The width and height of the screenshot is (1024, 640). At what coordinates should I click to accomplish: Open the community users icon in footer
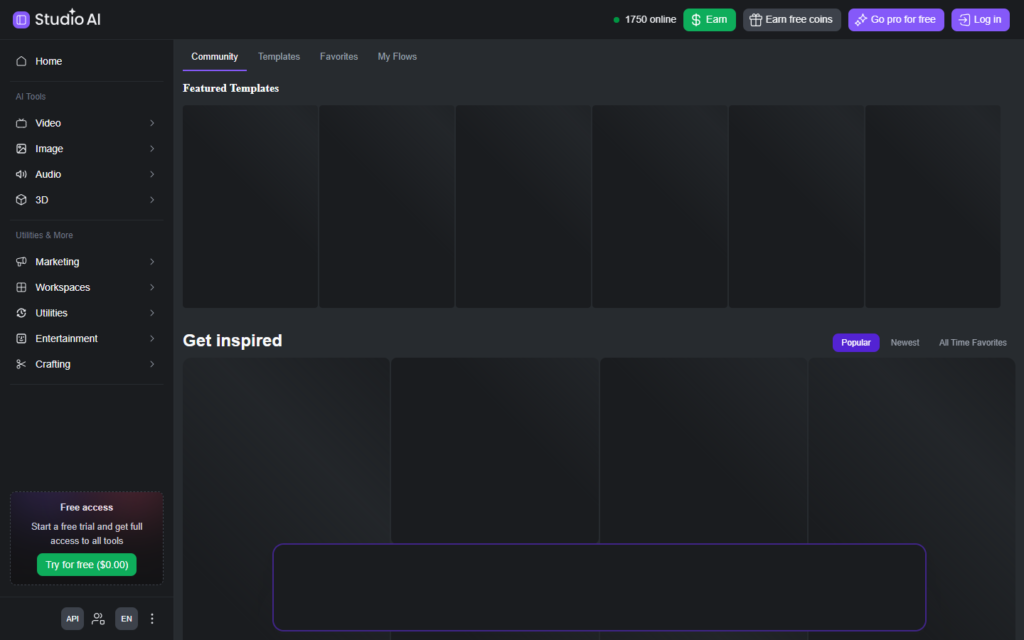coord(99,618)
